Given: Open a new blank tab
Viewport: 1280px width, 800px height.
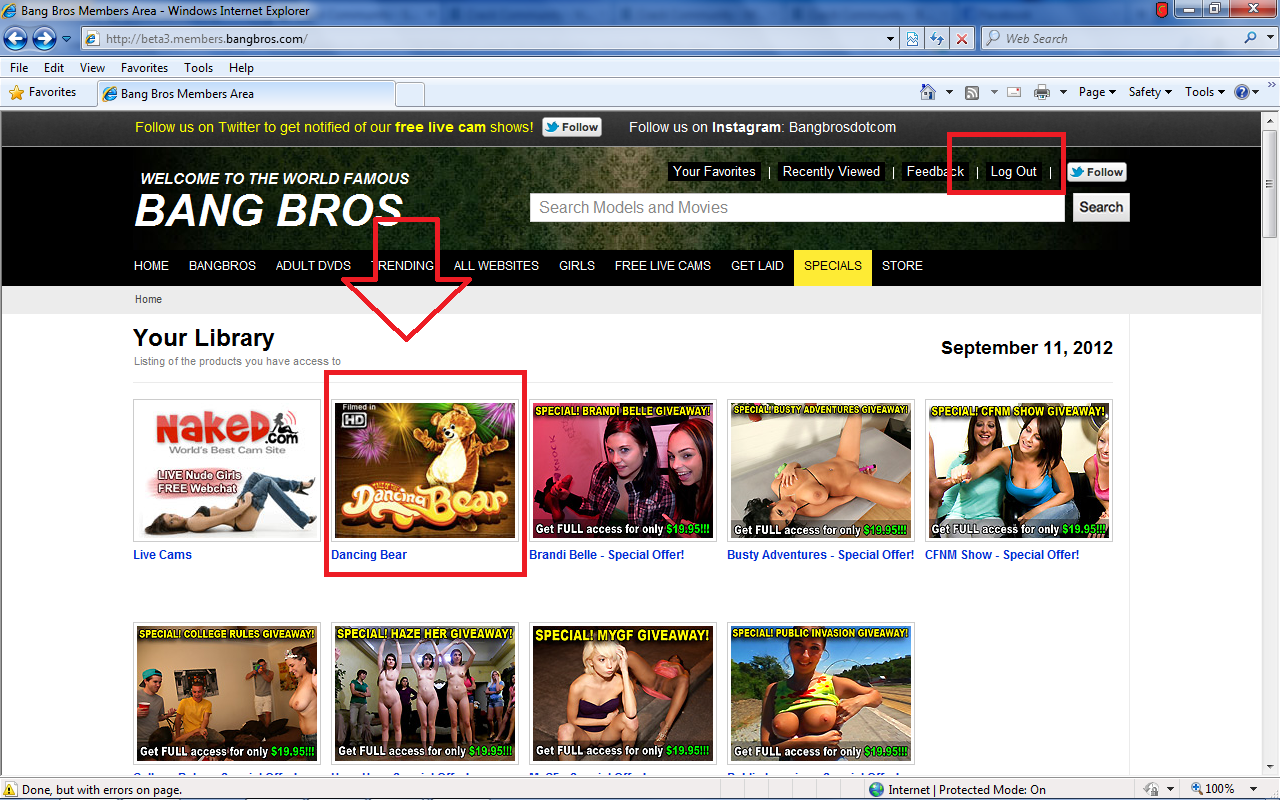Looking at the screenshot, I should [x=410, y=94].
